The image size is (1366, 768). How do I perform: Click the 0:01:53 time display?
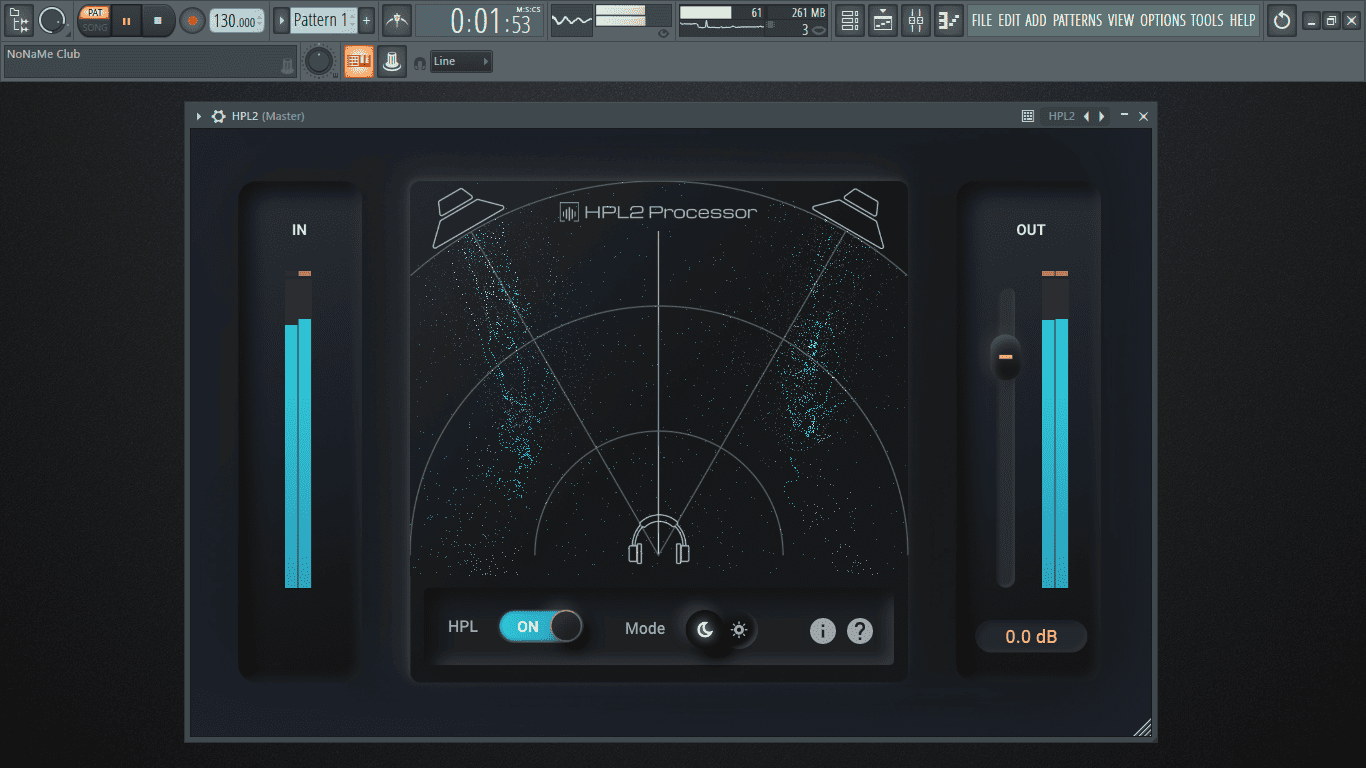(x=480, y=21)
